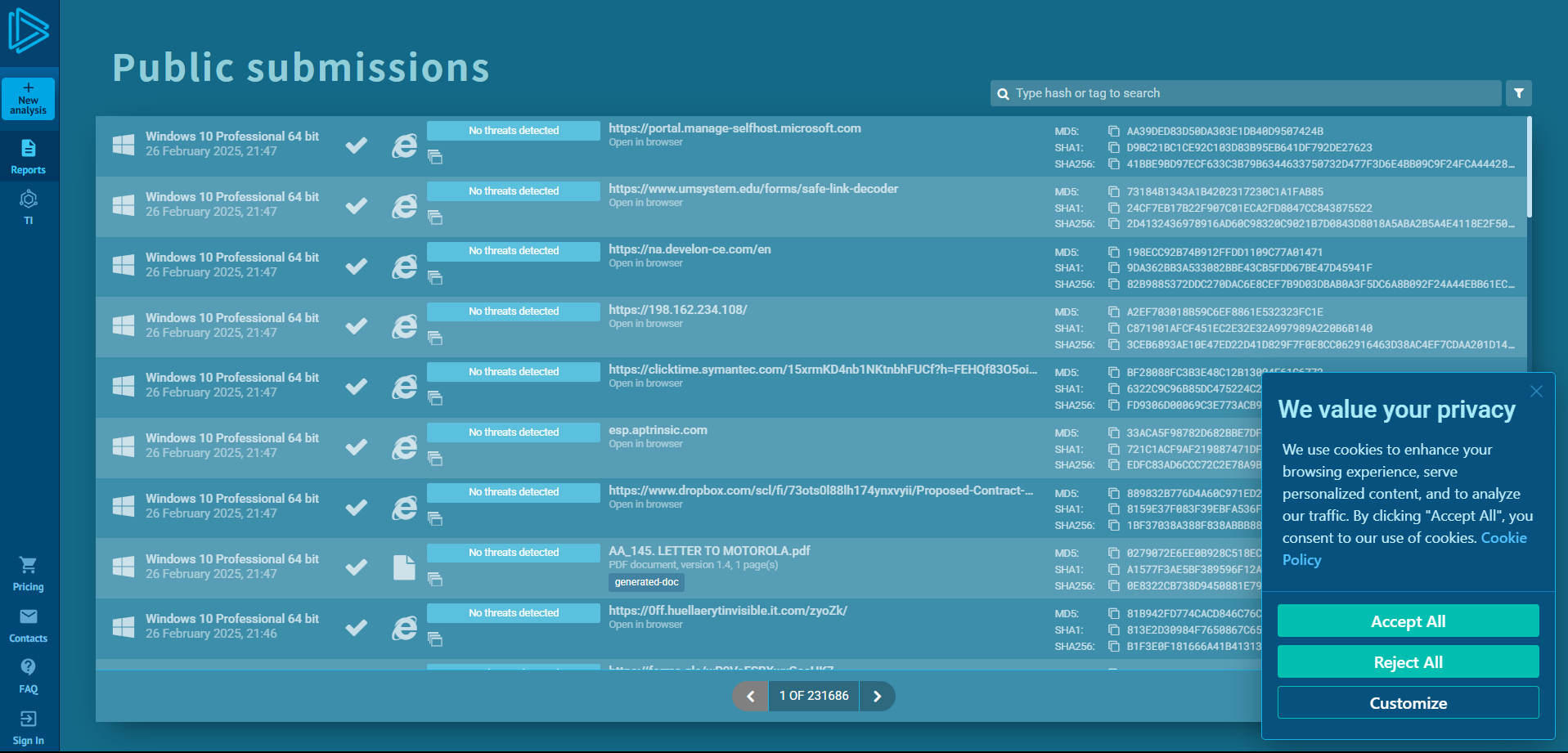This screenshot has height=753, width=1568.
Task: Open Contacts envelope icon
Action: point(29,625)
